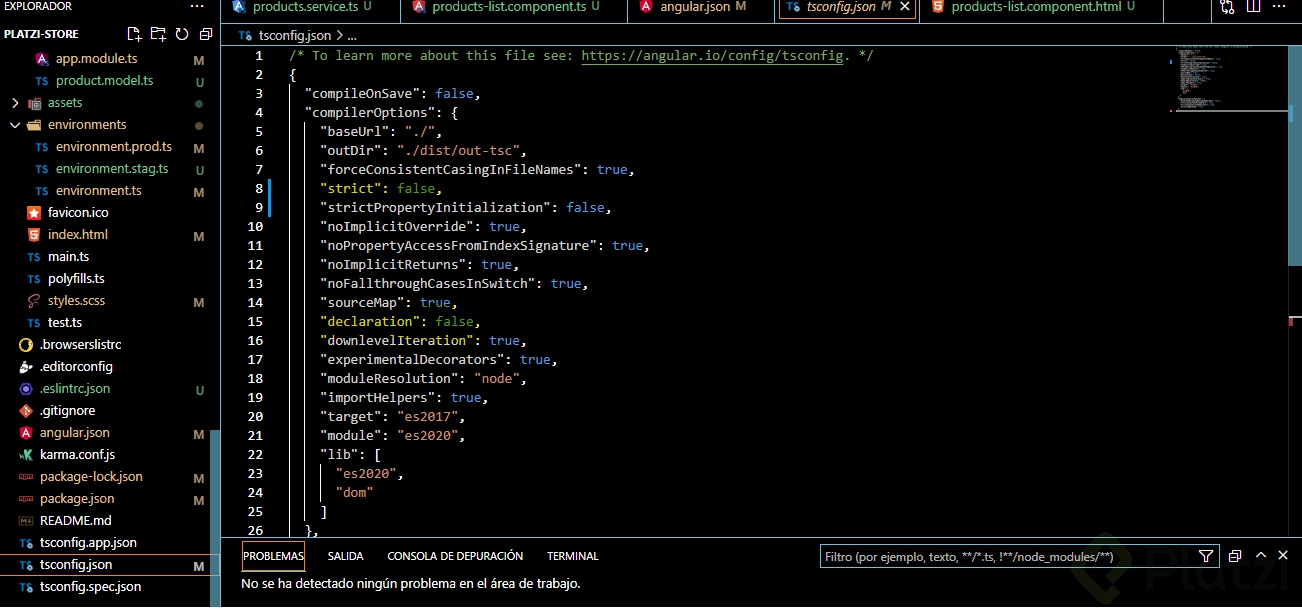This screenshot has height=611, width=1302.
Task: Open the CONSOLA DE DEPURACIÓN tab
Action: (x=455, y=556)
